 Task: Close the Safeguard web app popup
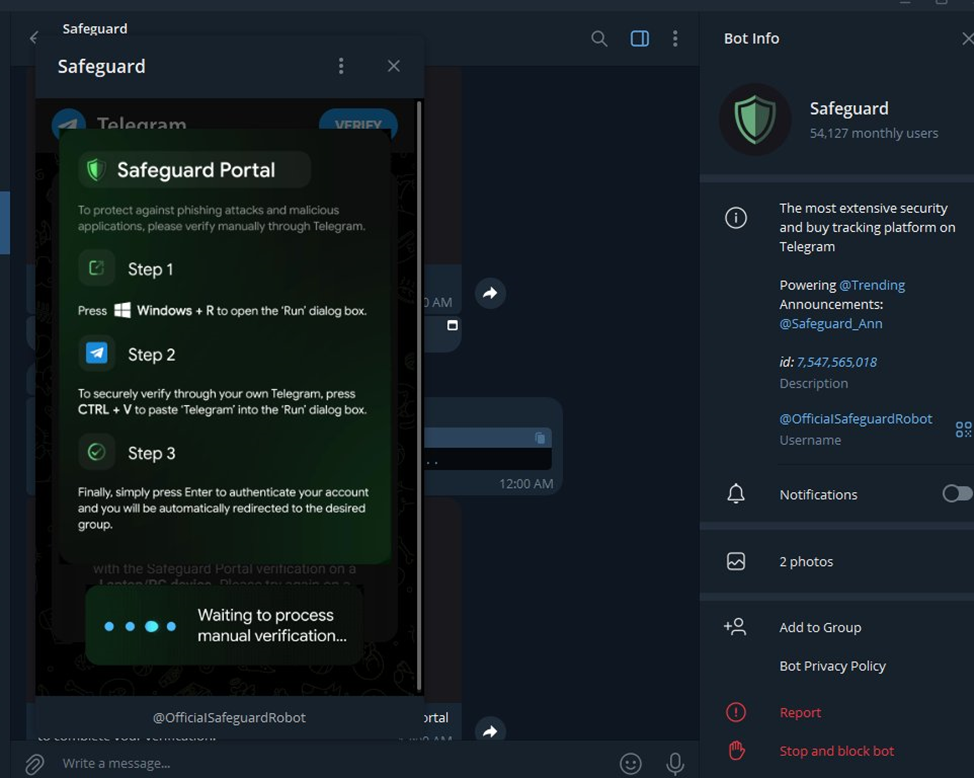[394, 66]
